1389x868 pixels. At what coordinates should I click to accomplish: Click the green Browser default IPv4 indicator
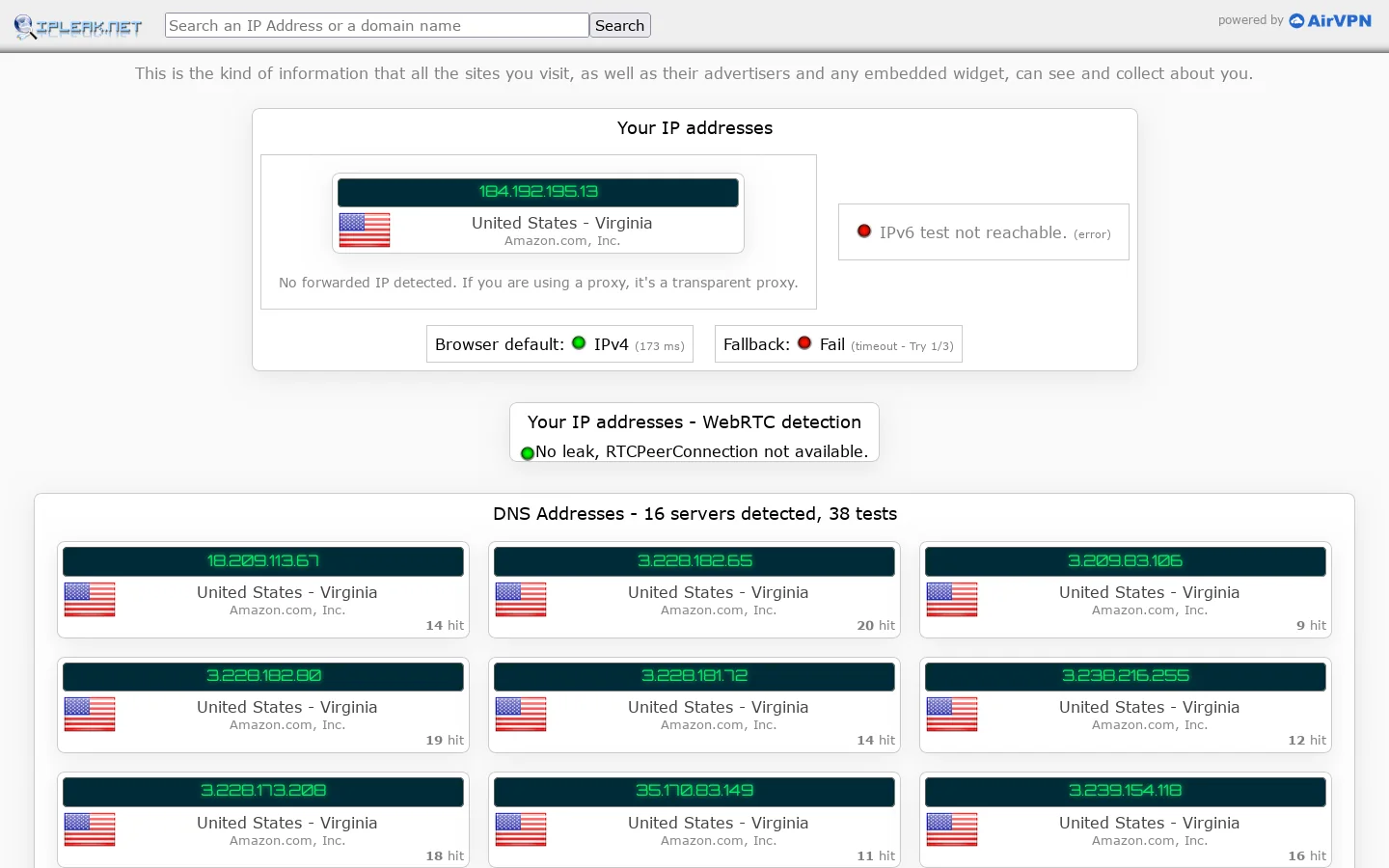(579, 342)
